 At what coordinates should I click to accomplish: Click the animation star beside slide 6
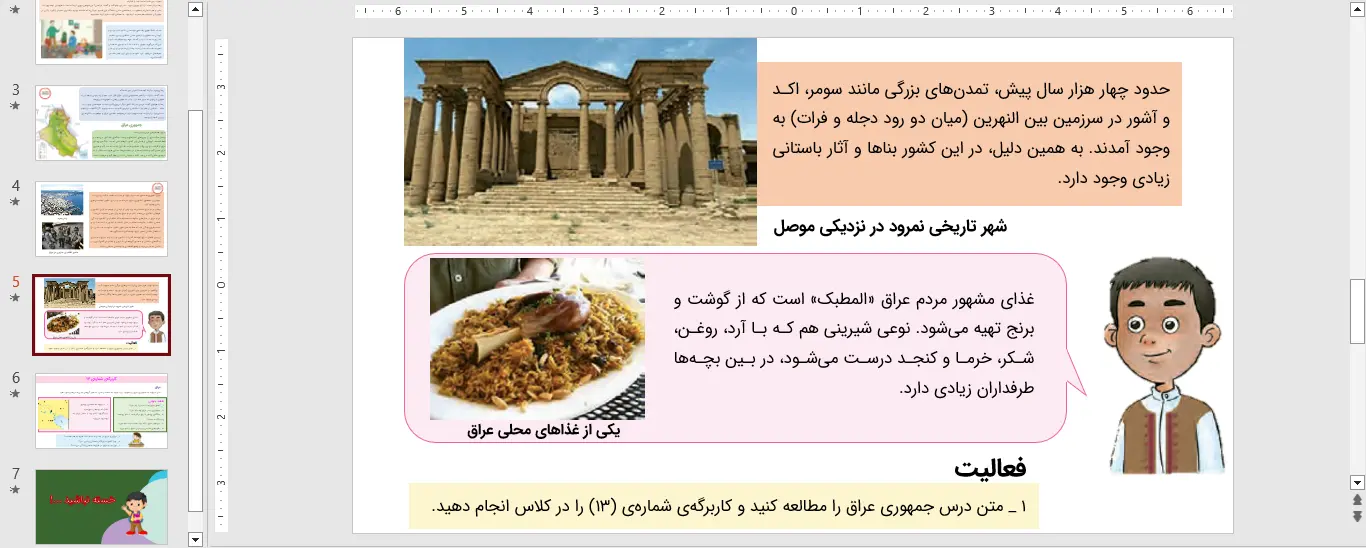click(15, 394)
